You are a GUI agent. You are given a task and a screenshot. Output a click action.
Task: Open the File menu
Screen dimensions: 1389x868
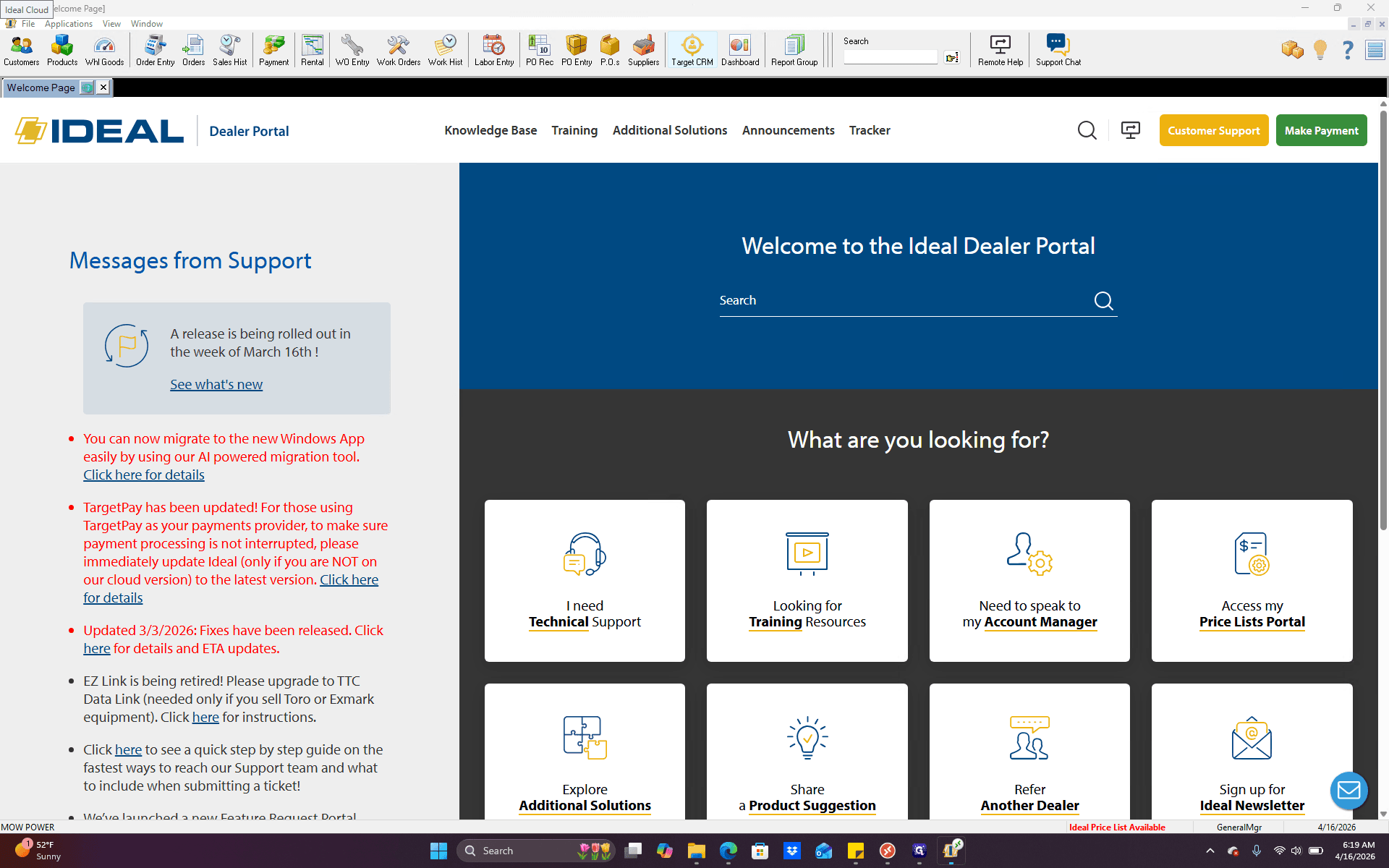[x=28, y=24]
